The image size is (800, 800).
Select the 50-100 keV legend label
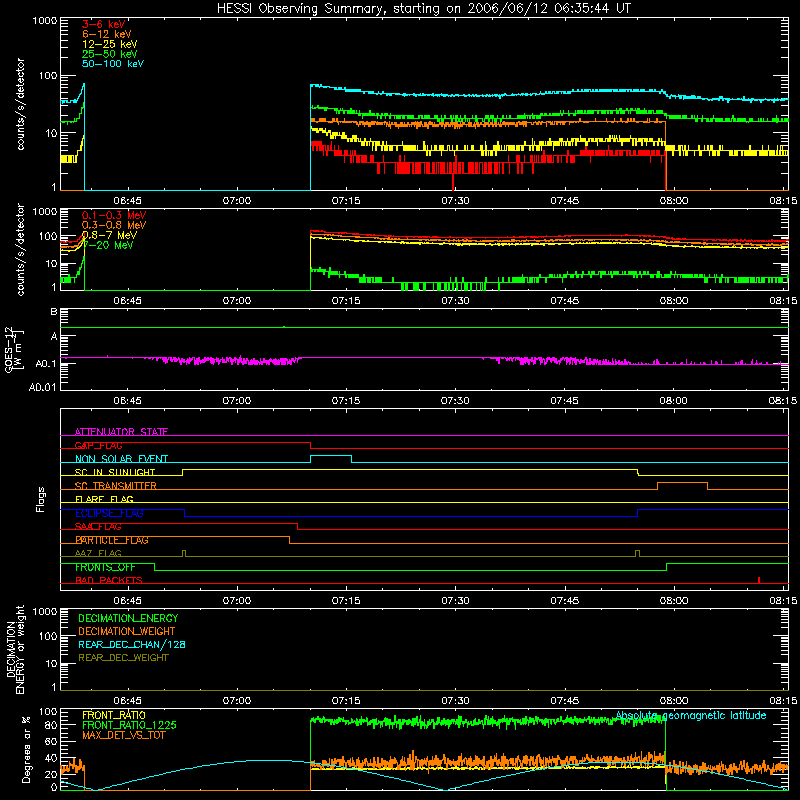point(113,64)
